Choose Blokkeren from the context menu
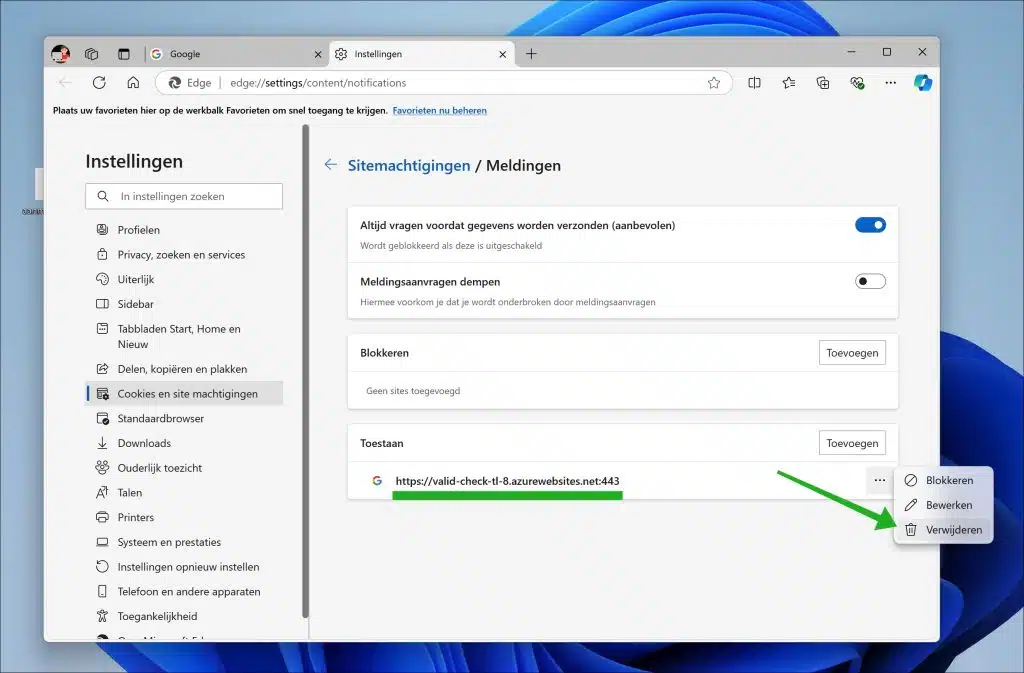 [x=943, y=480]
